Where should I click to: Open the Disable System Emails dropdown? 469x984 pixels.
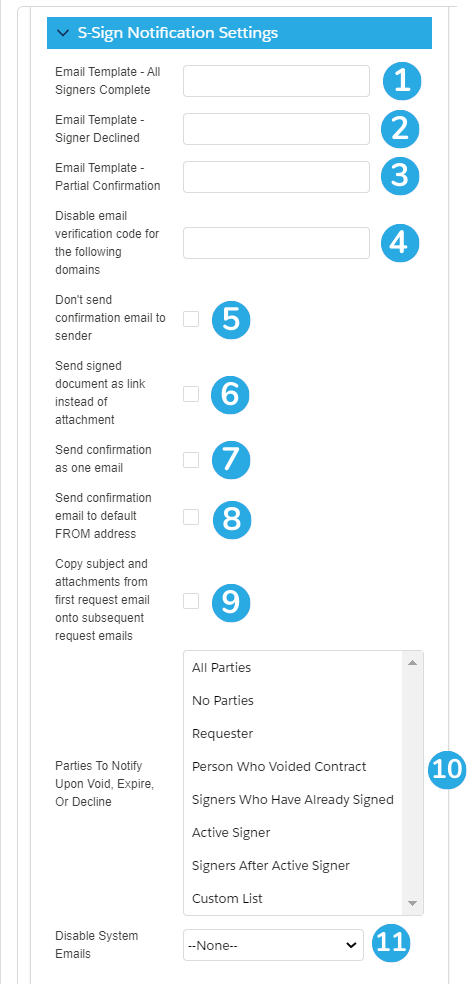(273, 945)
